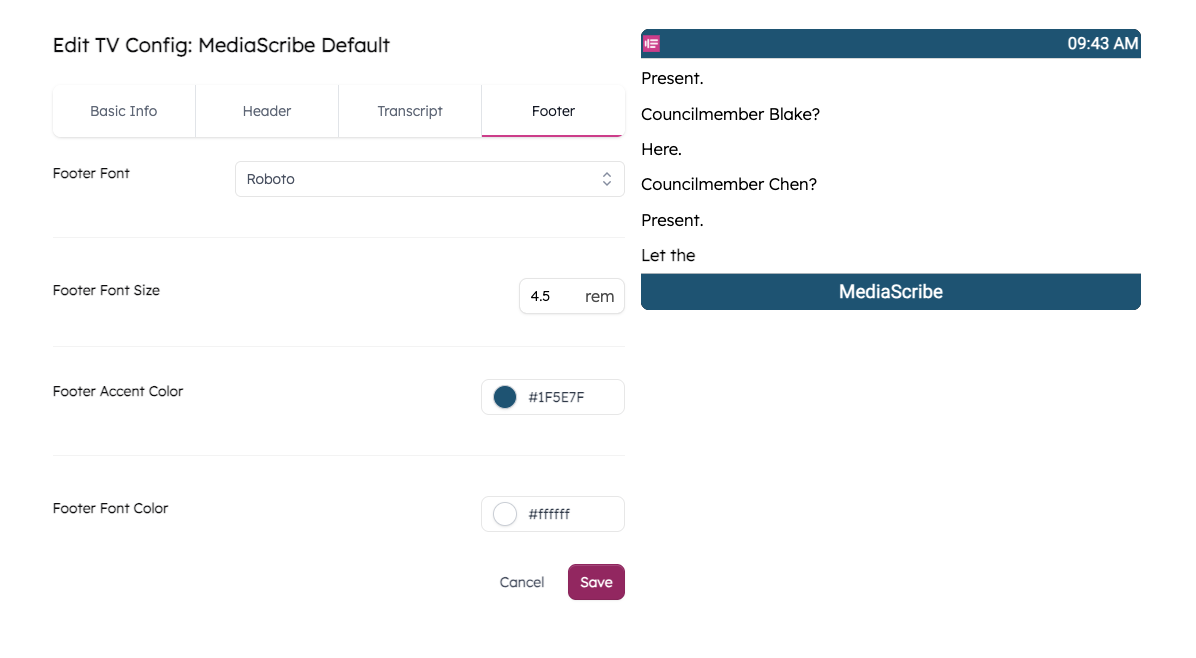
Task: Click the active Footer tab
Action: tap(553, 111)
